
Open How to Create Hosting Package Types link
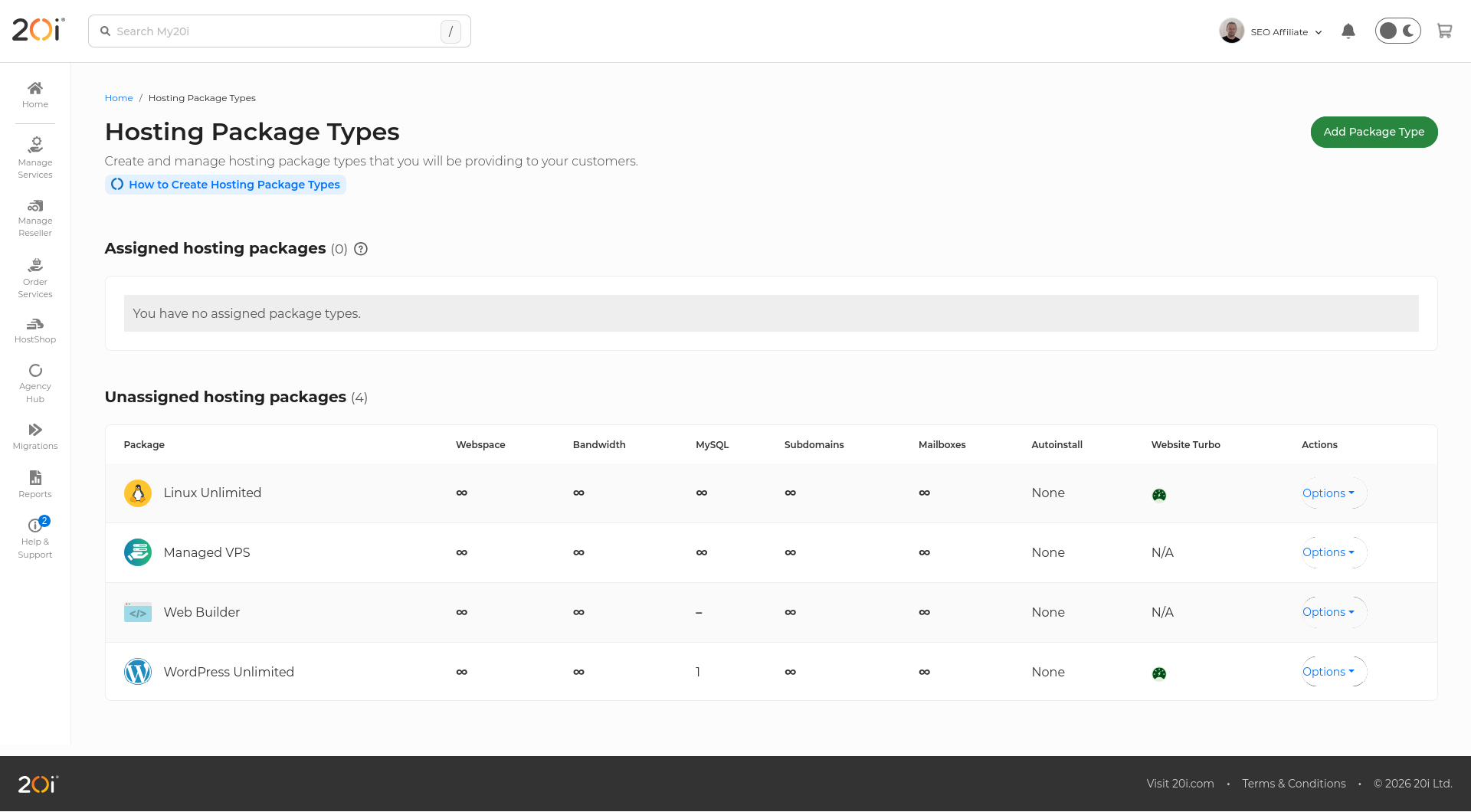pos(225,185)
